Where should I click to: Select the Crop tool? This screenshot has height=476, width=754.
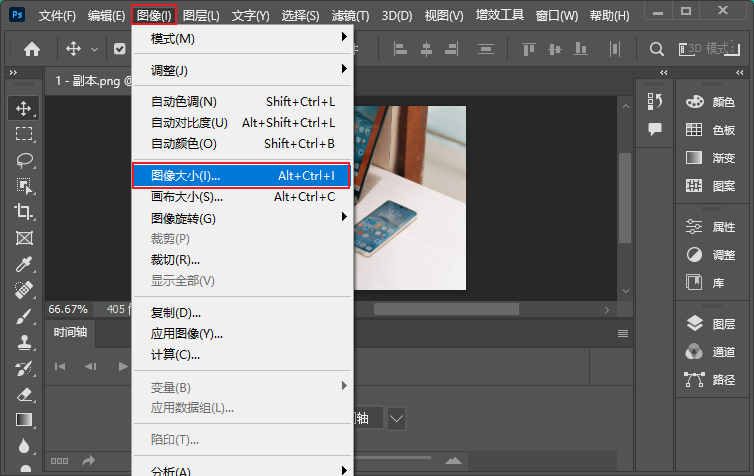pyautogui.click(x=24, y=212)
